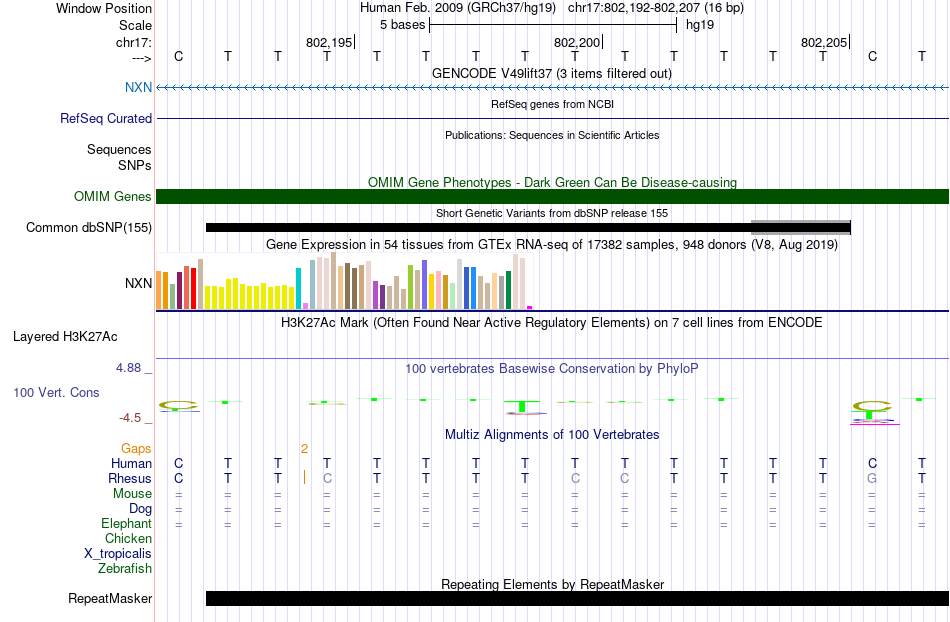Click the Mouse alignment row label

(132, 494)
